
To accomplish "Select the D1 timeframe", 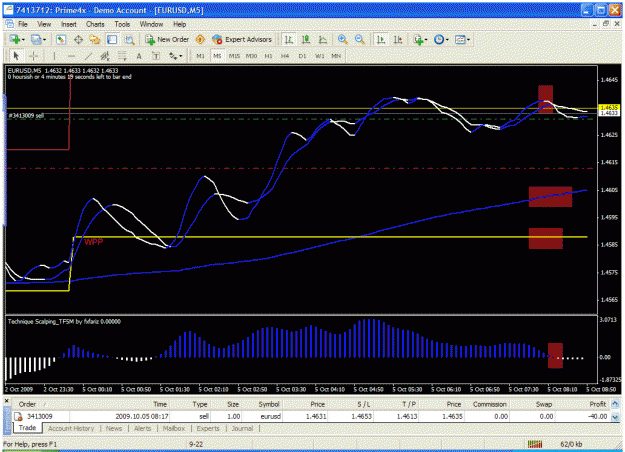I will pos(302,56).
